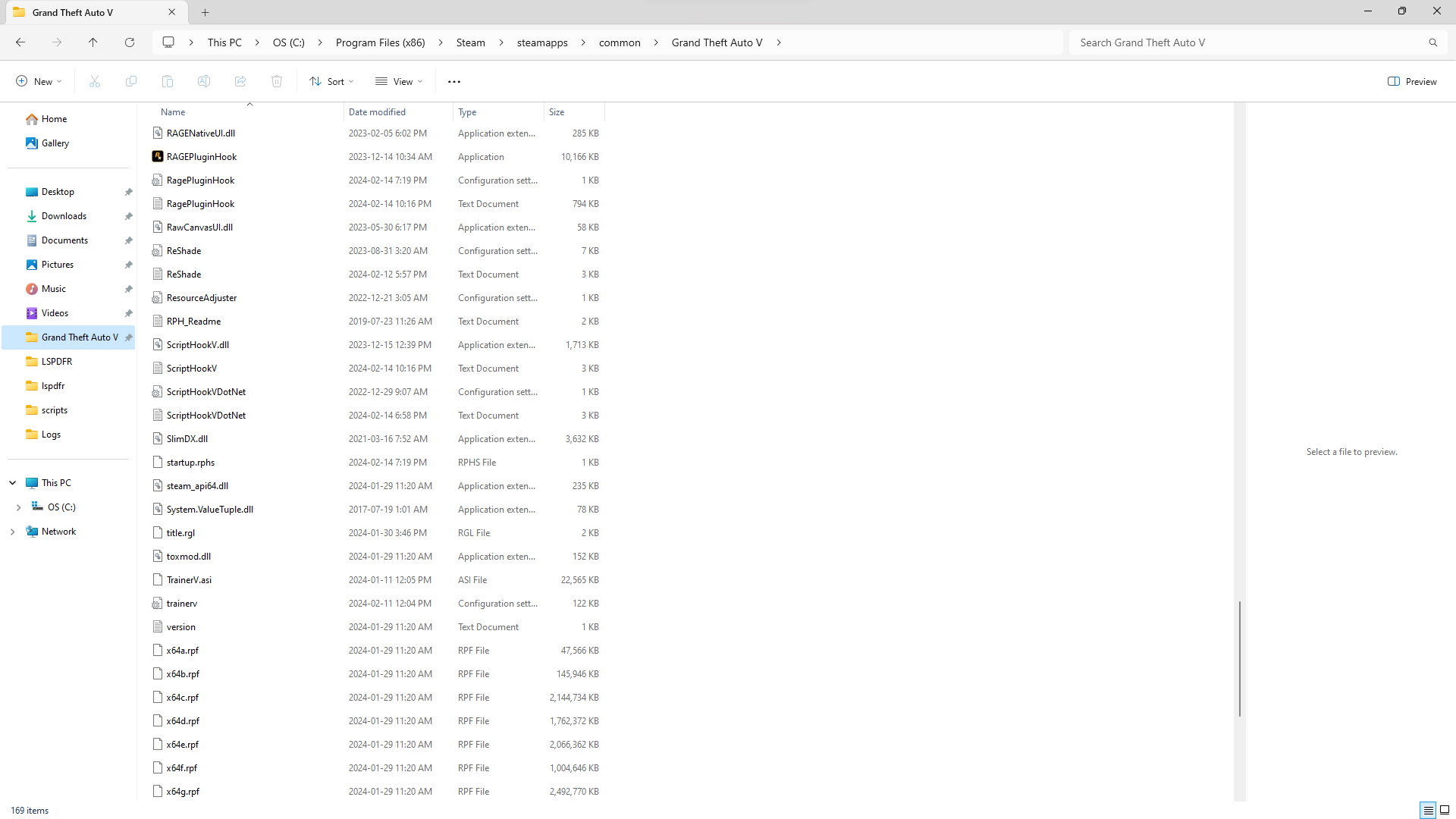Switch to details view in status bar
Screen dimensions: 1456x819
tap(1427, 810)
